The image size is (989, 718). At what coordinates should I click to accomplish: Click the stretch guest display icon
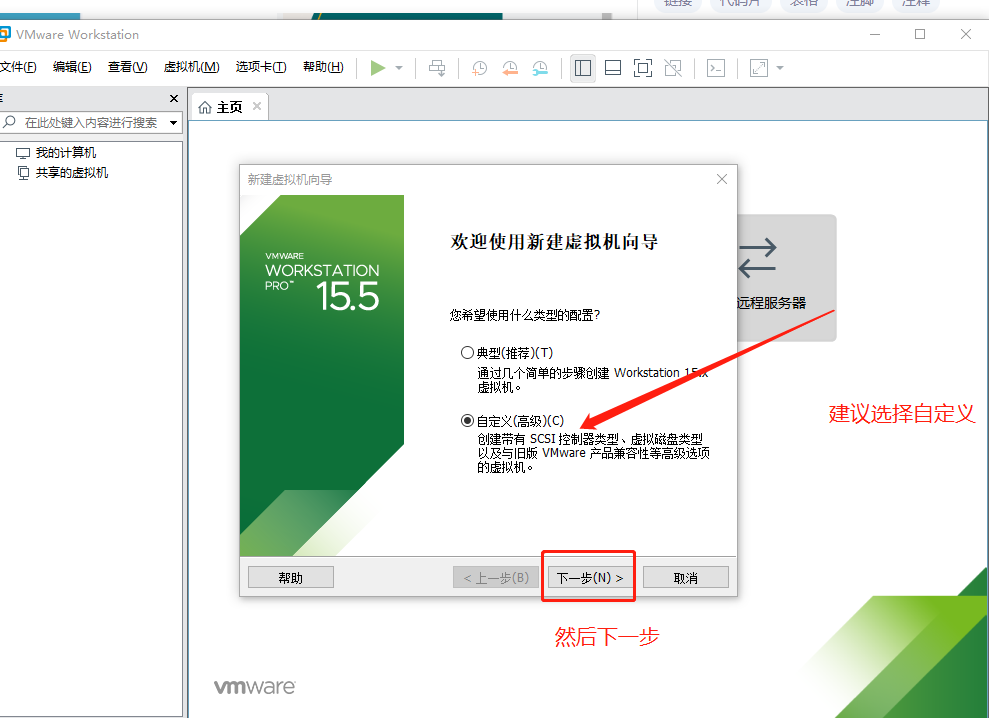click(759, 68)
